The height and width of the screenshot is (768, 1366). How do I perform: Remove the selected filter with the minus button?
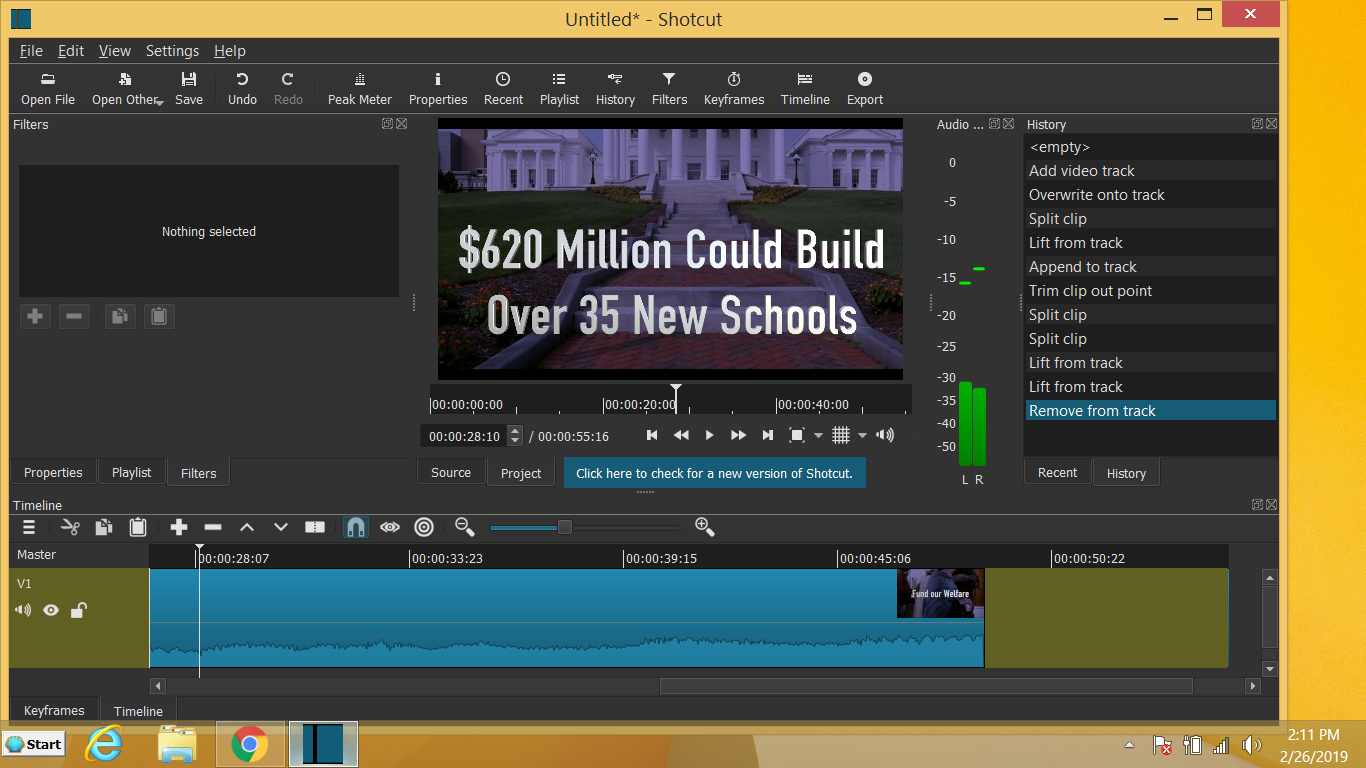pyautogui.click(x=74, y=316)
